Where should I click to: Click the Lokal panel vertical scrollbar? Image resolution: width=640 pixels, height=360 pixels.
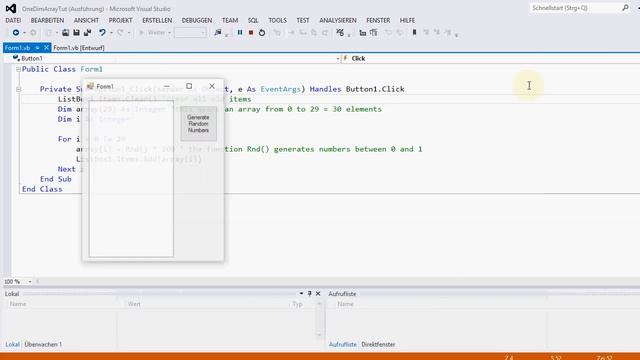(x=319, y=319)
